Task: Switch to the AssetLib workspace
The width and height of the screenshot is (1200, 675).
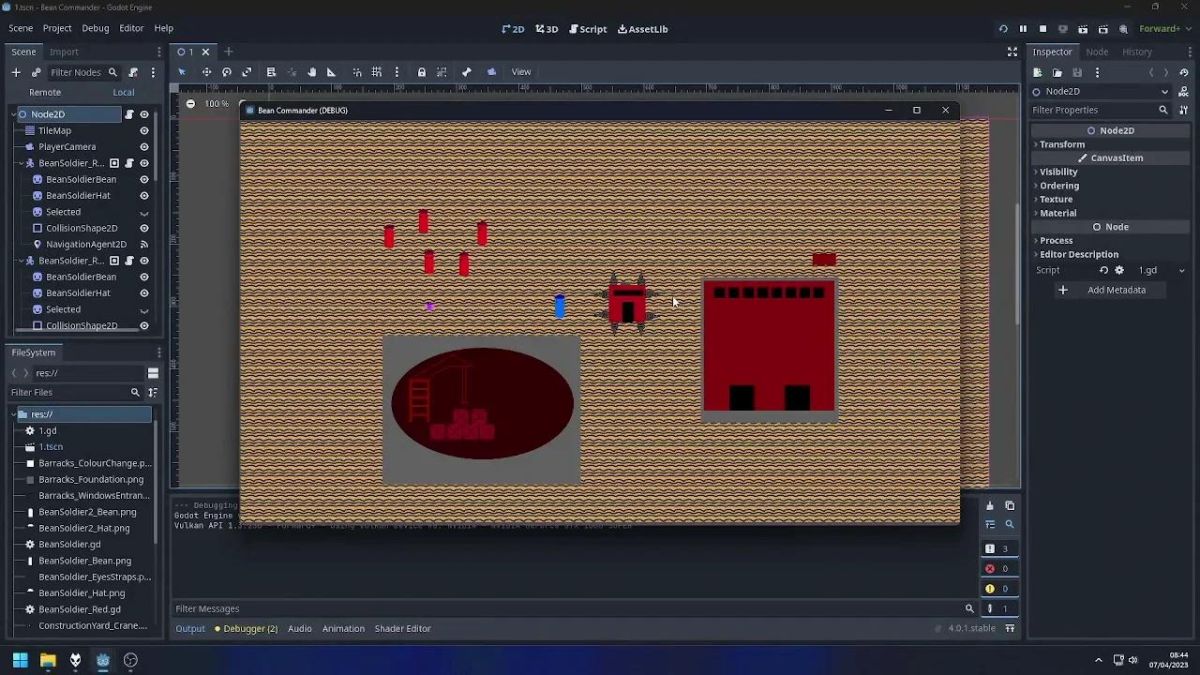Action: tap(643, 29)
